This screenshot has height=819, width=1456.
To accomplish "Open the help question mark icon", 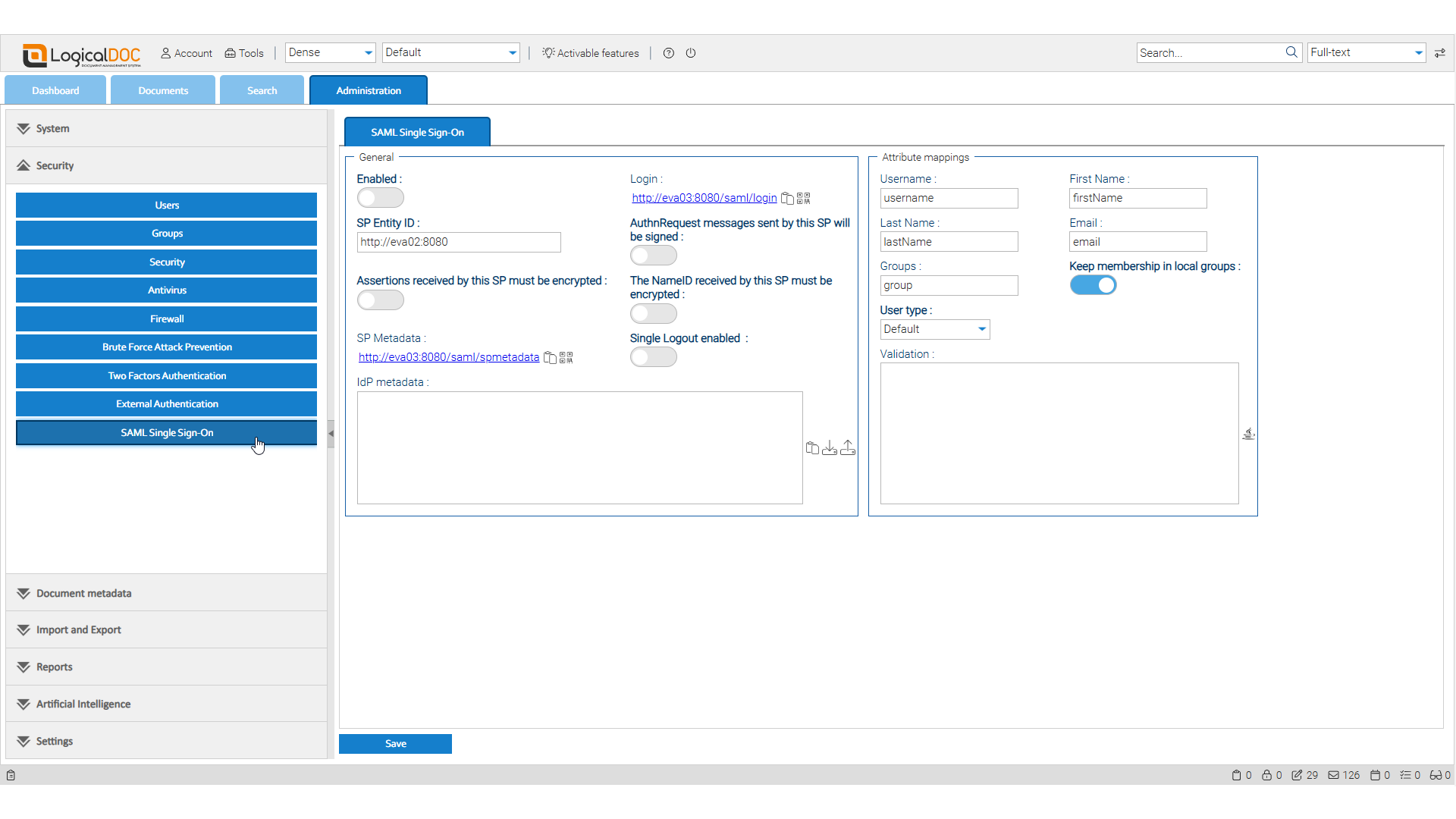I will pyautogui.click(x=669, y=53).
